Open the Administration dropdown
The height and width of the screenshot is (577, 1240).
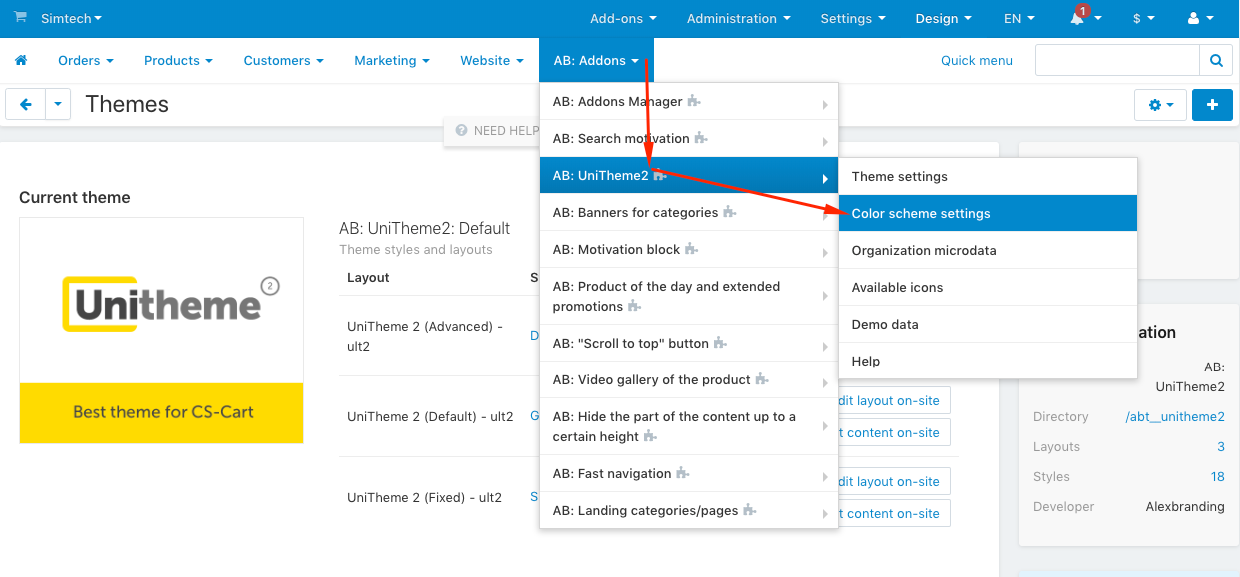[x=739, y=18]
